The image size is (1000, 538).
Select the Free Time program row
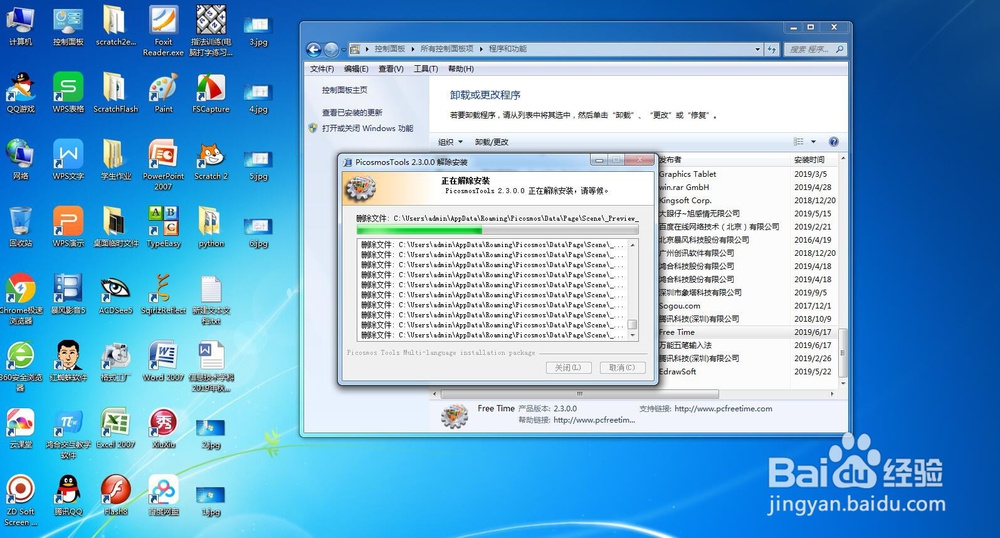(x=748, y=332)
